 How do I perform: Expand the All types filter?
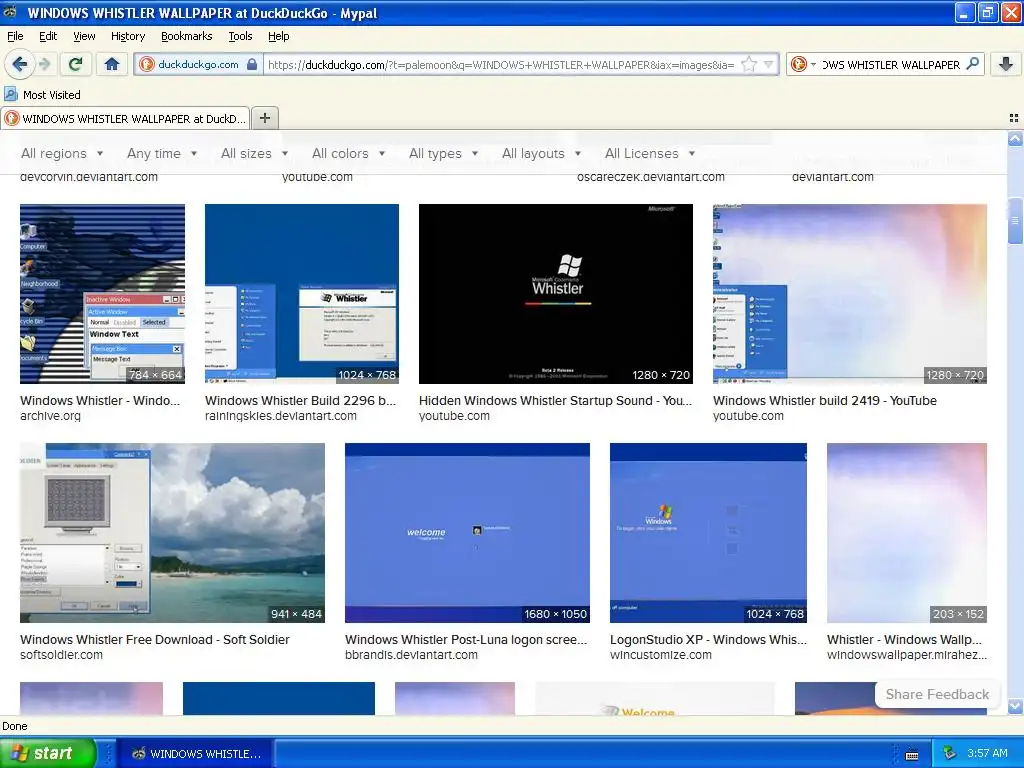(443, 153)
